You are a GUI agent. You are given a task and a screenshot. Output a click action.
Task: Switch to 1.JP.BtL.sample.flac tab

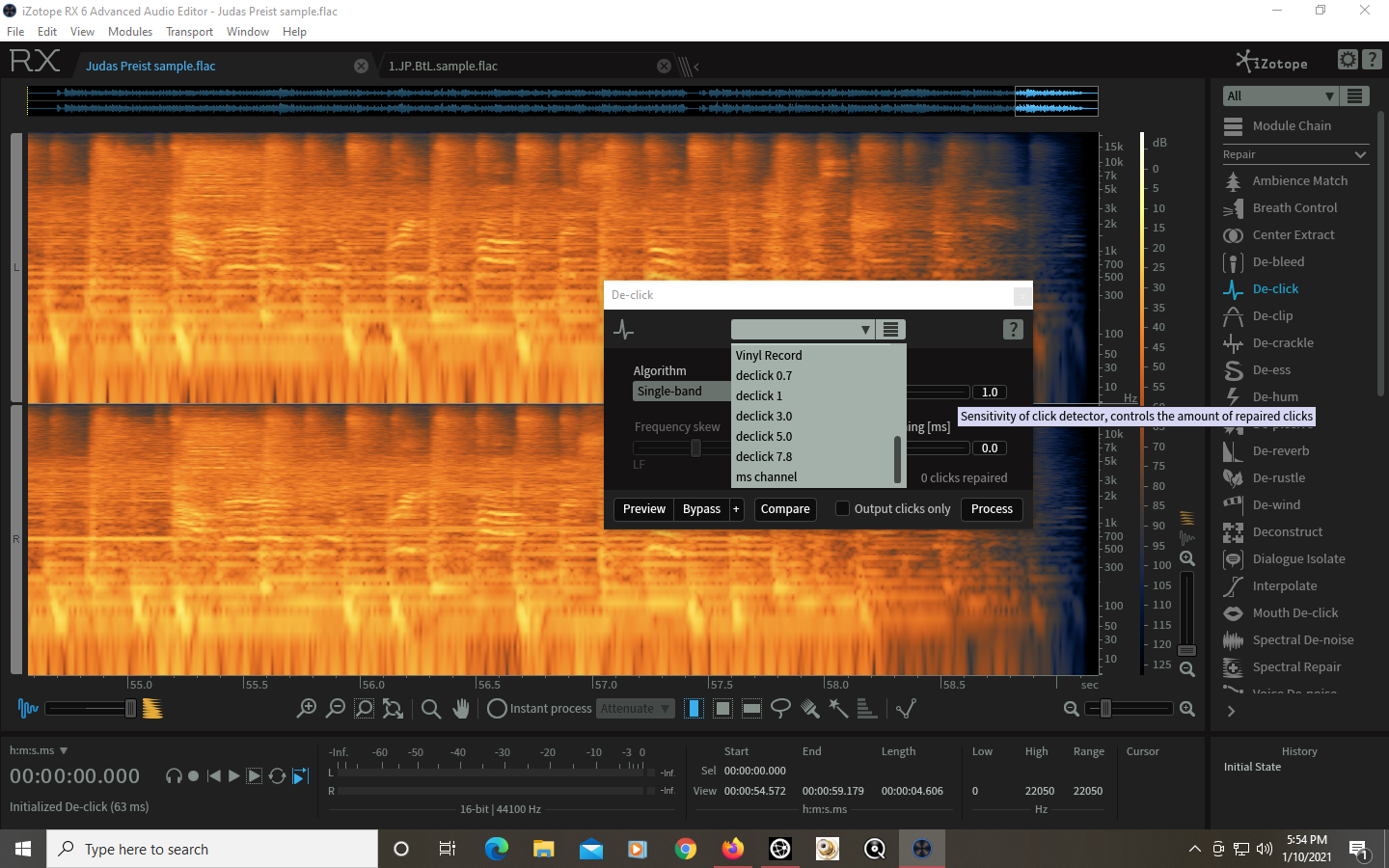pyautogui.click(x=443, y=67)
